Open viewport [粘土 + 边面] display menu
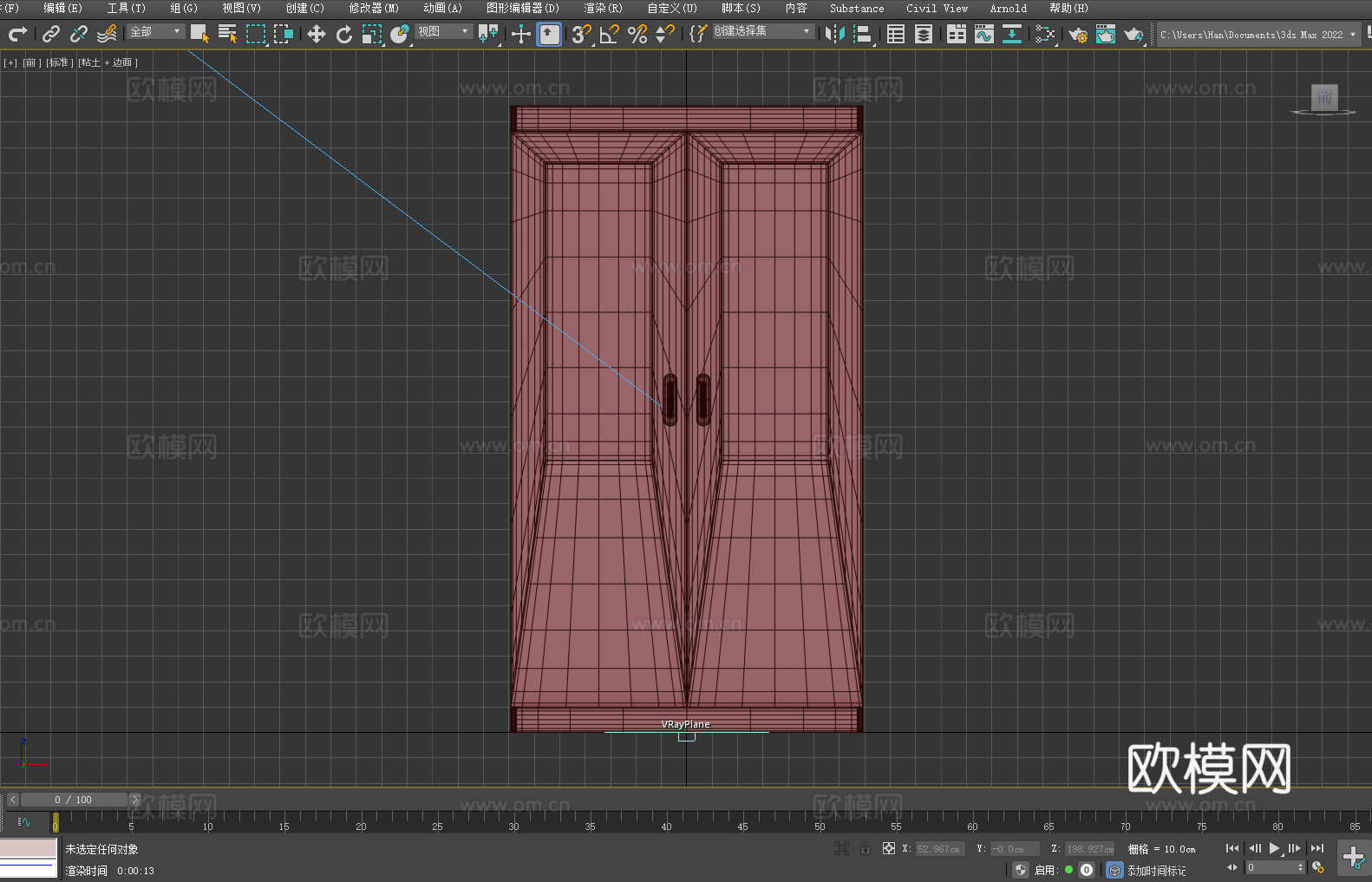Image resolution: width=1372 pixels, height=882 pixels. 108,62
